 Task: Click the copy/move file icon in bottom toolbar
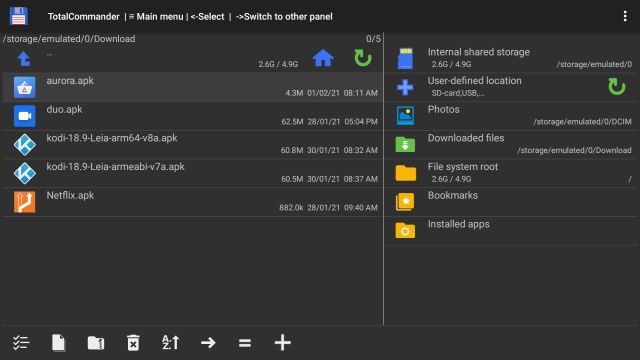(x=58, y=342)
